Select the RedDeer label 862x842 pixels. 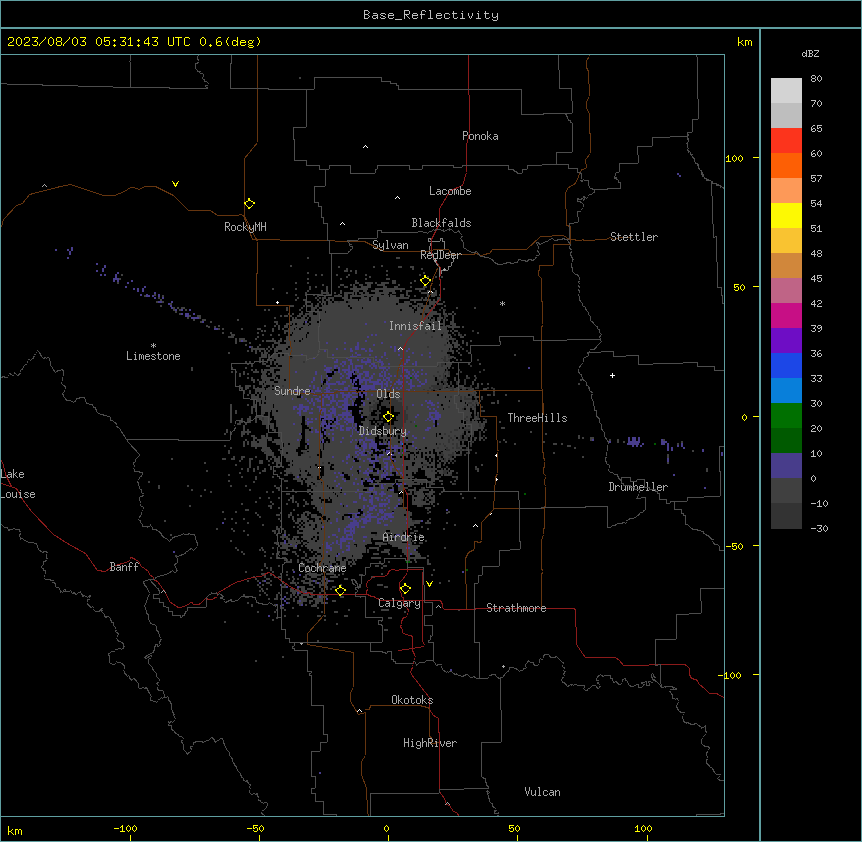coord(440,255)
